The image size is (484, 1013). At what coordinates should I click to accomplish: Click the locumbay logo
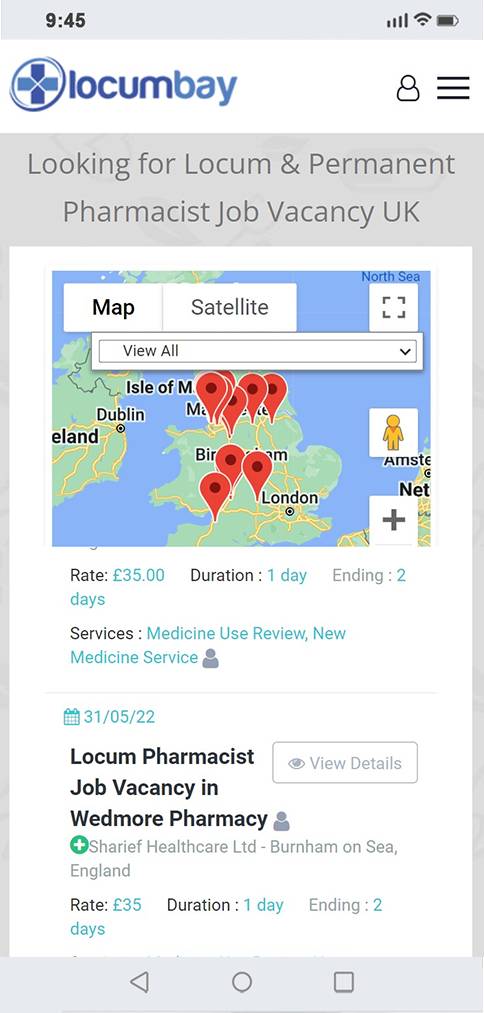click(123, 85)
